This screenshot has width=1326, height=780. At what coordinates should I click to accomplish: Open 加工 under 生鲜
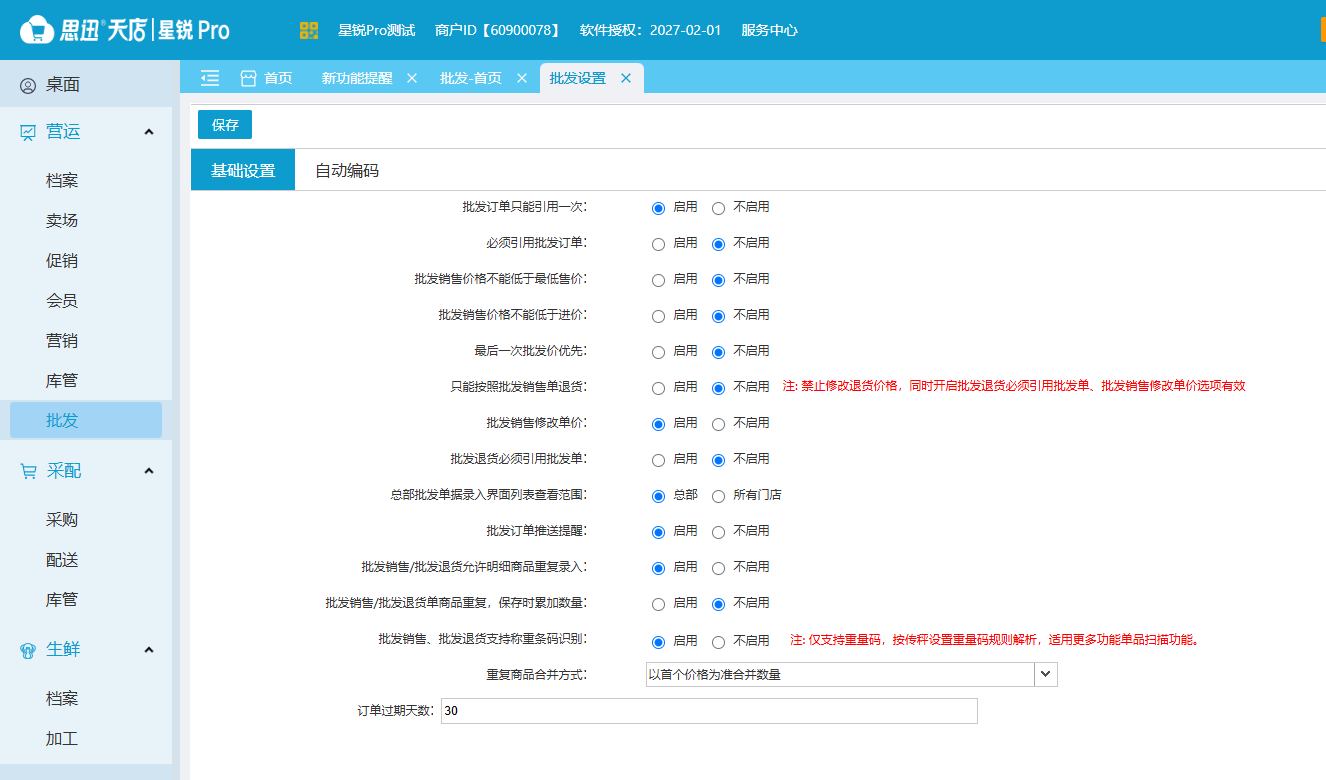(x=62, y=739)
